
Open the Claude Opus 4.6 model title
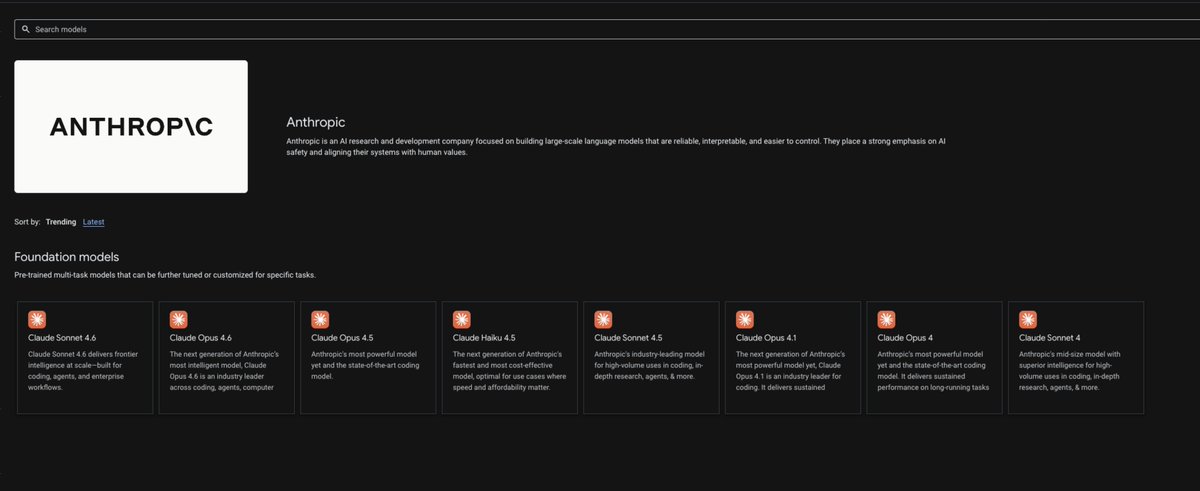click(x=201, y=339)
